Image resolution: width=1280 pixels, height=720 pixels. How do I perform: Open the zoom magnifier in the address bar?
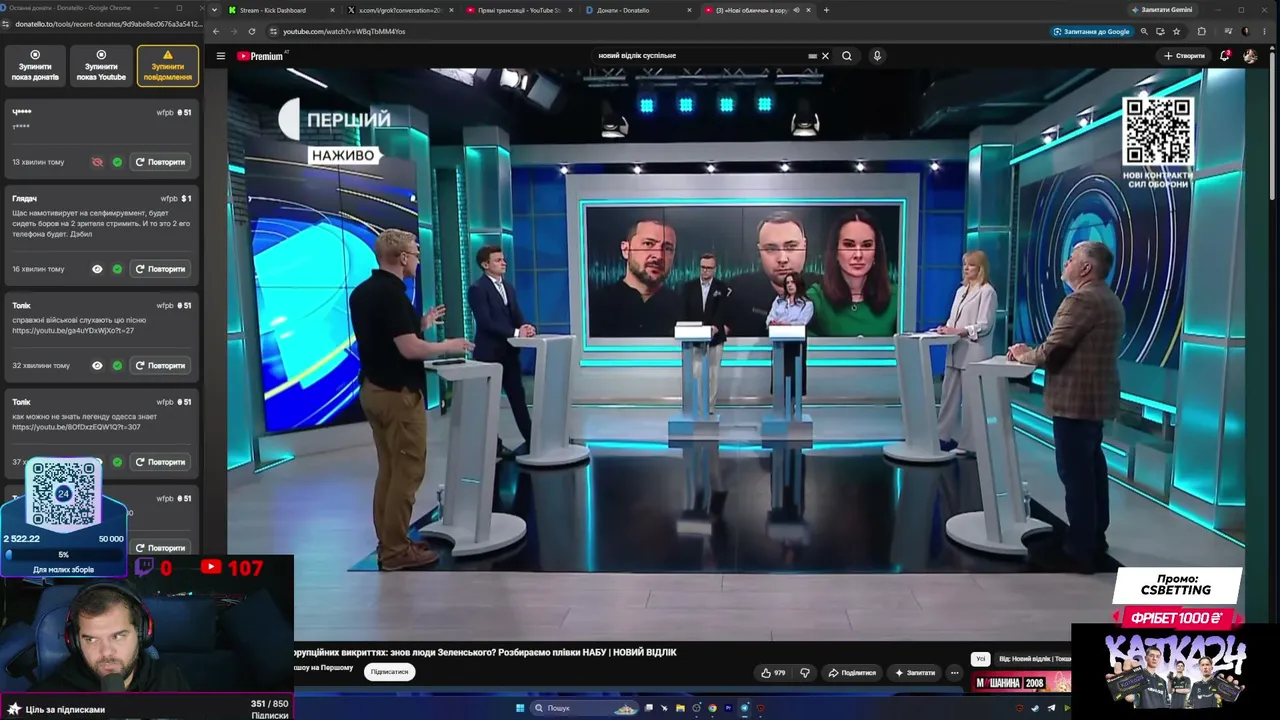pyautogui.click(x=1144, y=31)
